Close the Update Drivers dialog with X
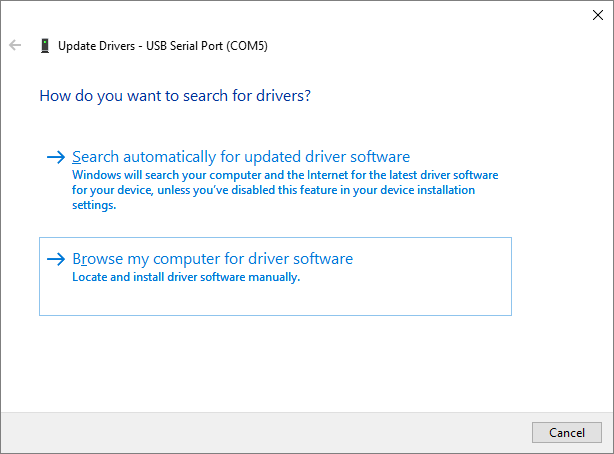614x454 pixels. [x=597, y=15]
